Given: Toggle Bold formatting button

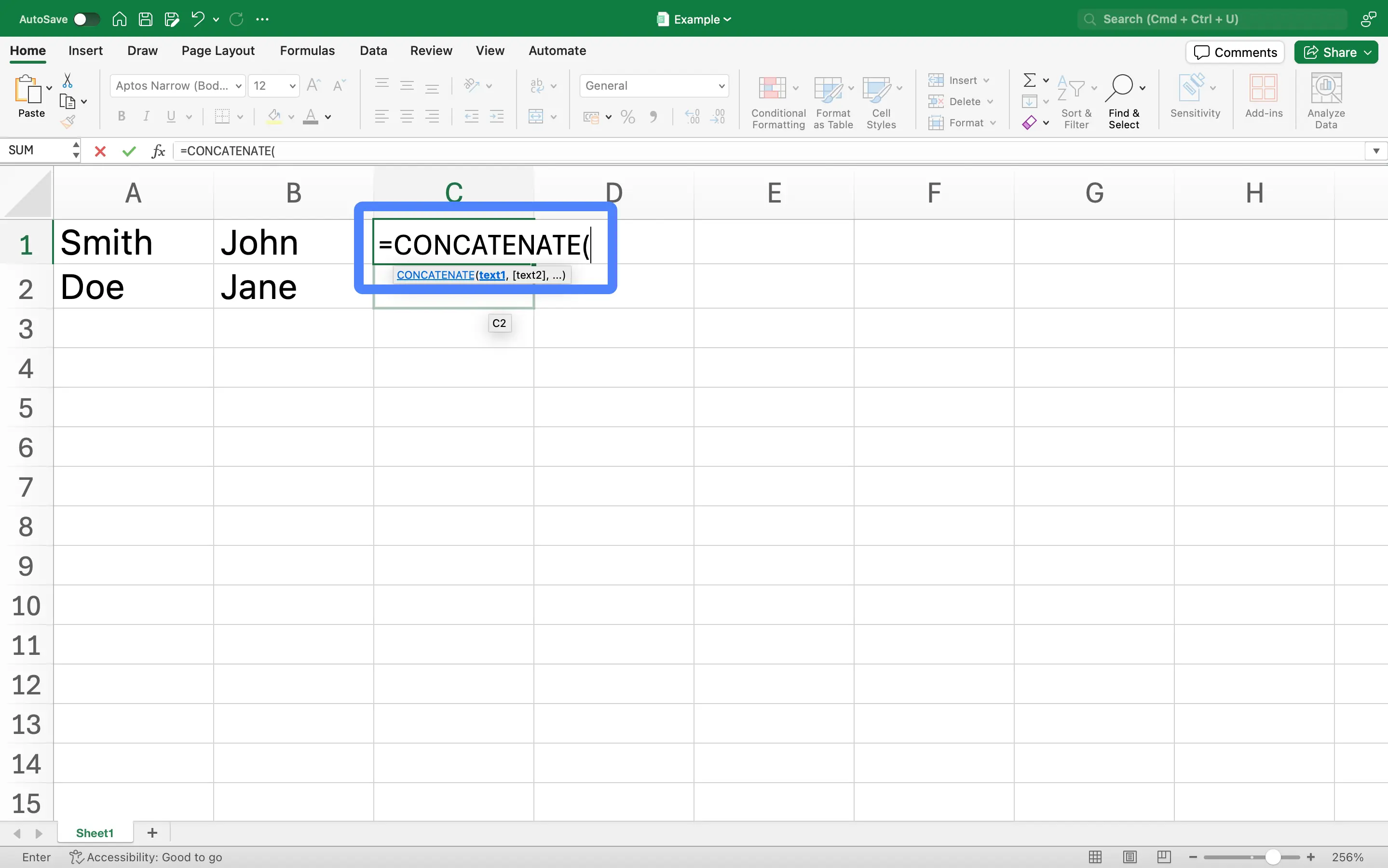Looking at the screenshot, I should pos(120,117).
